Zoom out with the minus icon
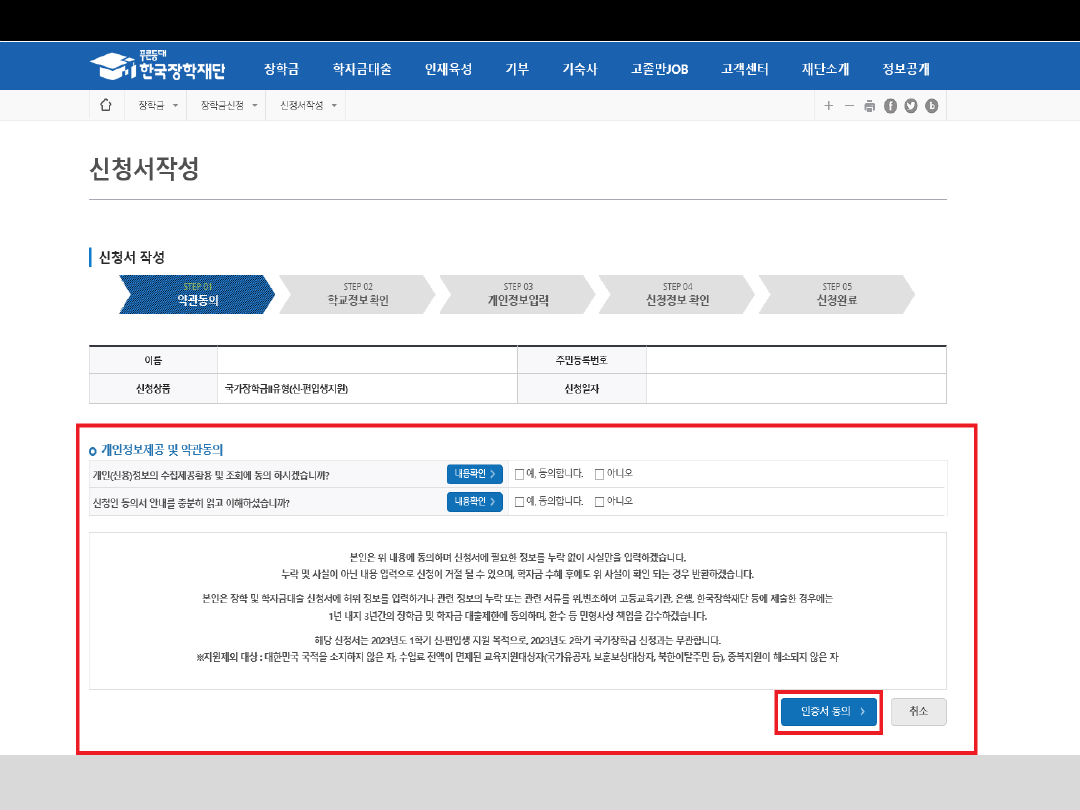 849,105
